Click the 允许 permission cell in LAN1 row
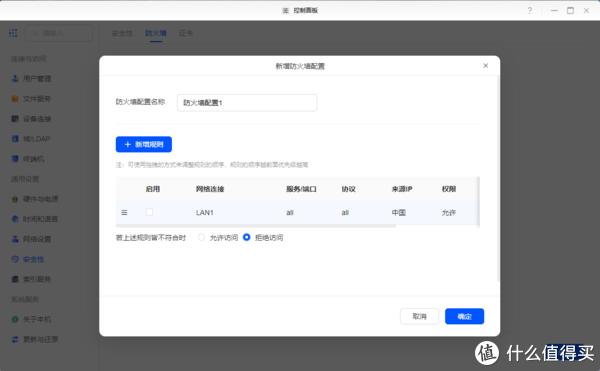 point(448,212)
